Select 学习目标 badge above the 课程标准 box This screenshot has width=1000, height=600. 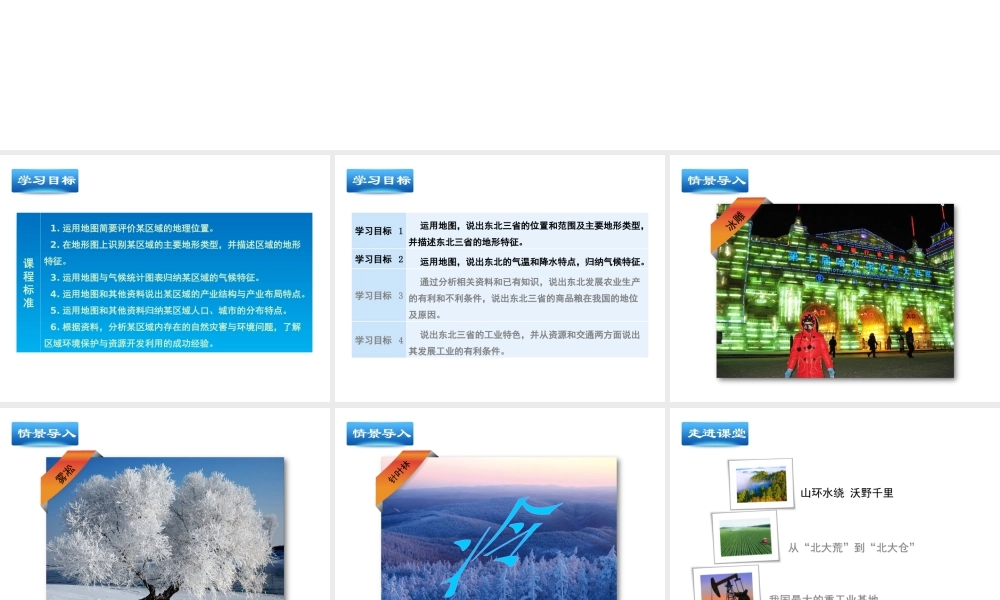[45, 180]
